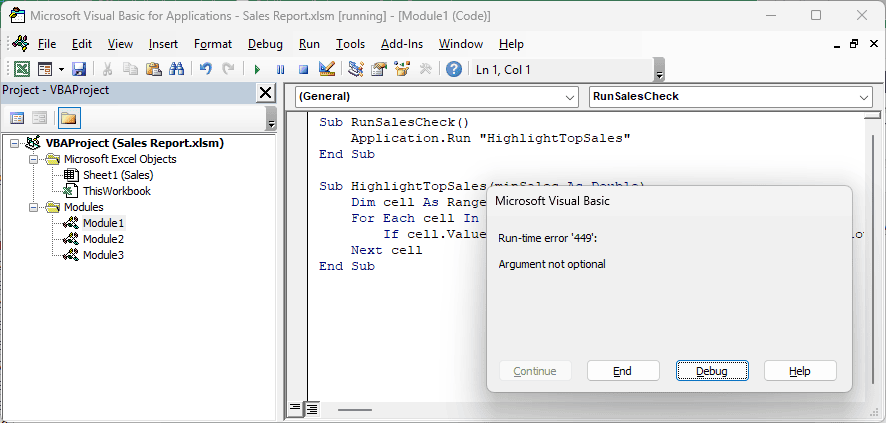
Task: Open the Properties Window toolbar icon
Action: pos(378,69)
